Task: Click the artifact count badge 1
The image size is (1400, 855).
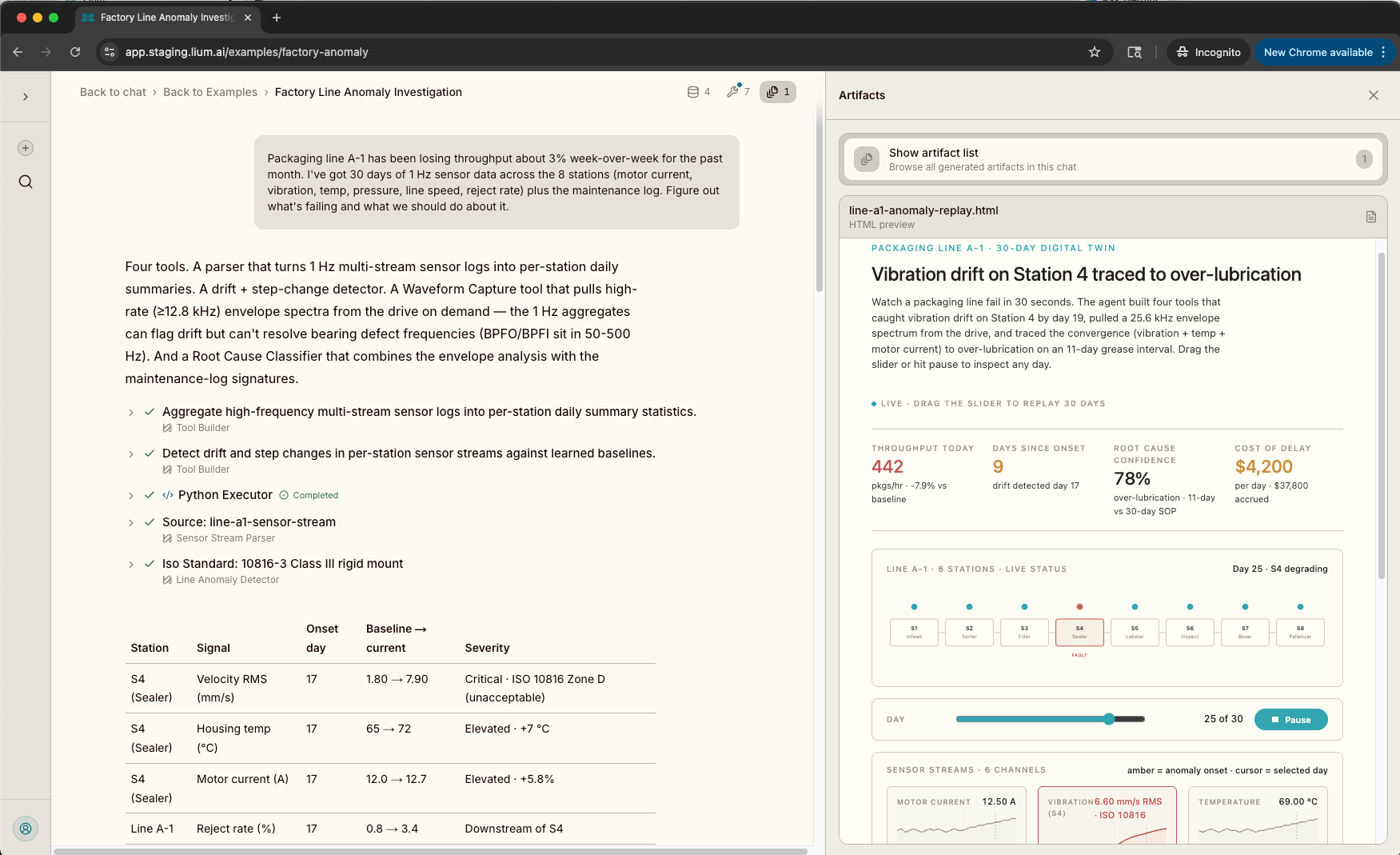Action: (1364, 159)
